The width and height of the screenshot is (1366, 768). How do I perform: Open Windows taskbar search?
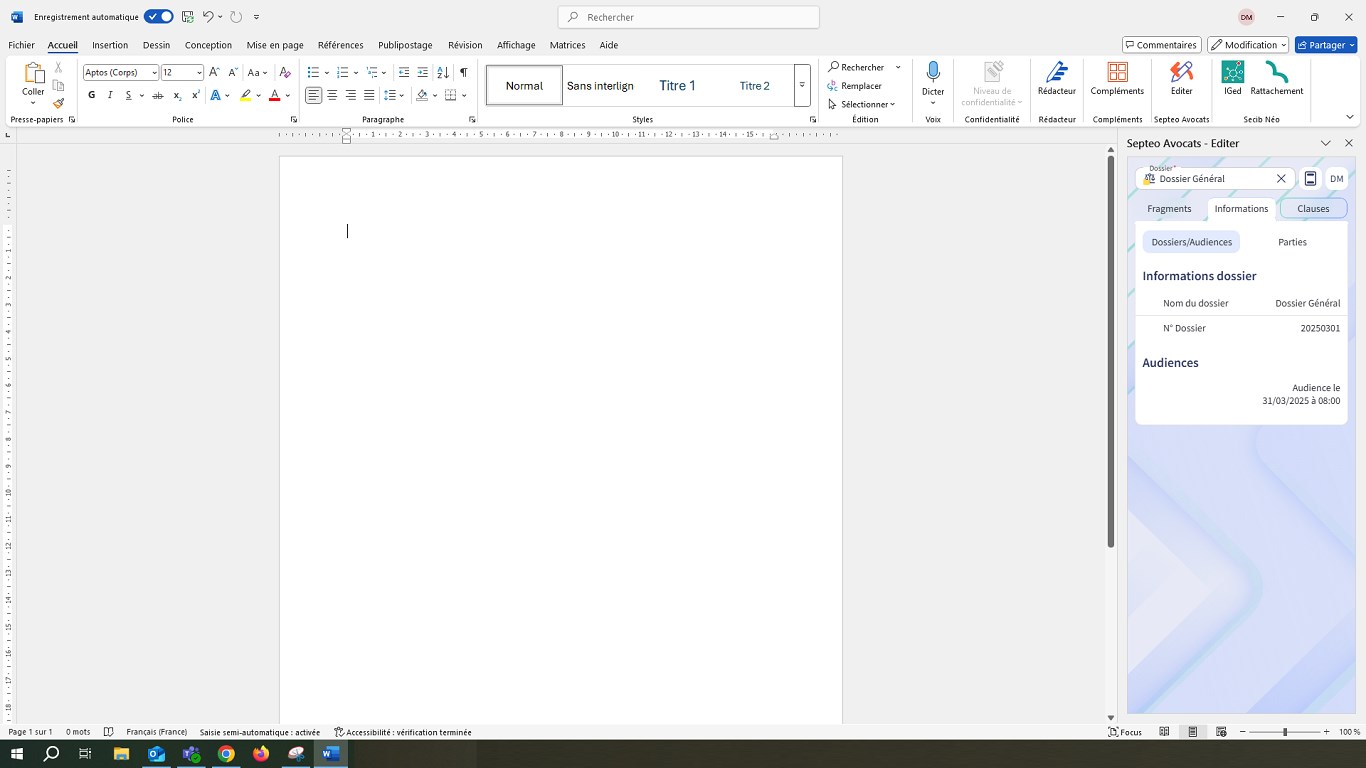(x=51, y=754)
